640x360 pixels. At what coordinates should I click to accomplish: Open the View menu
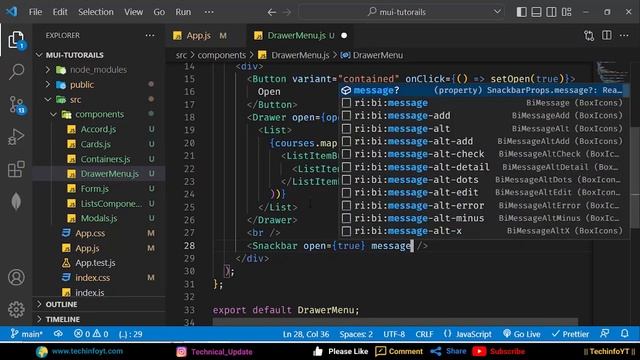[133, 12]
